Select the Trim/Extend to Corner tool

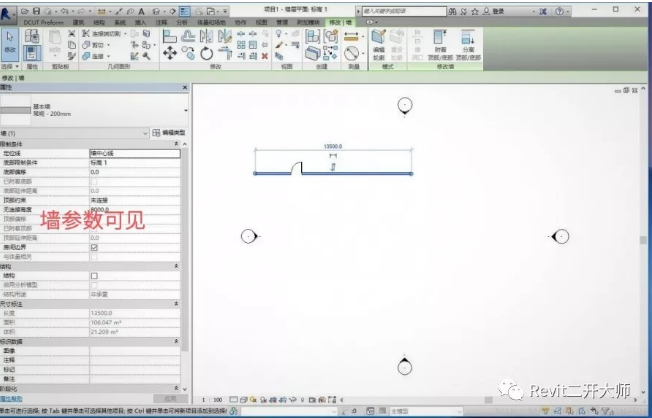(225, 53)
